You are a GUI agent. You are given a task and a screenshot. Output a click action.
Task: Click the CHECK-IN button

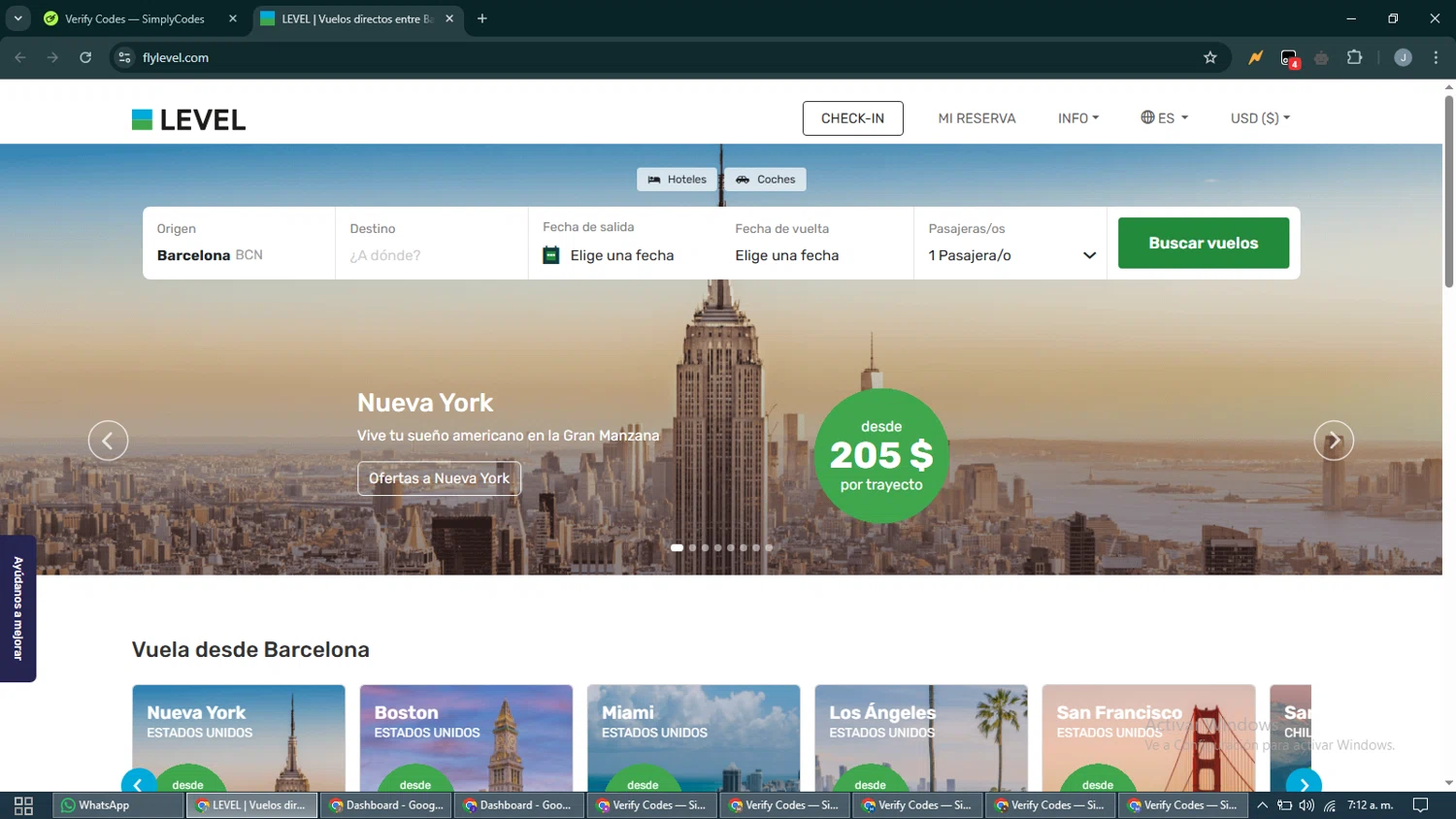click(852, 118)
